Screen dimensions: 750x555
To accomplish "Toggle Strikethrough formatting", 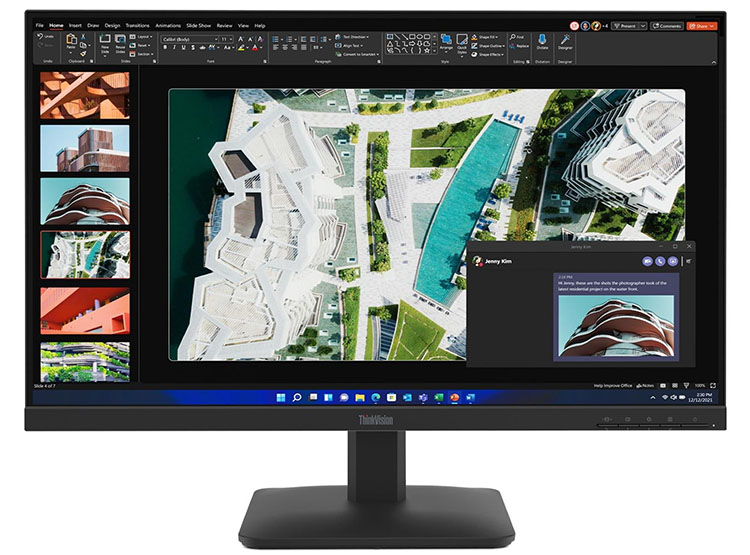I will coord(202,48).
